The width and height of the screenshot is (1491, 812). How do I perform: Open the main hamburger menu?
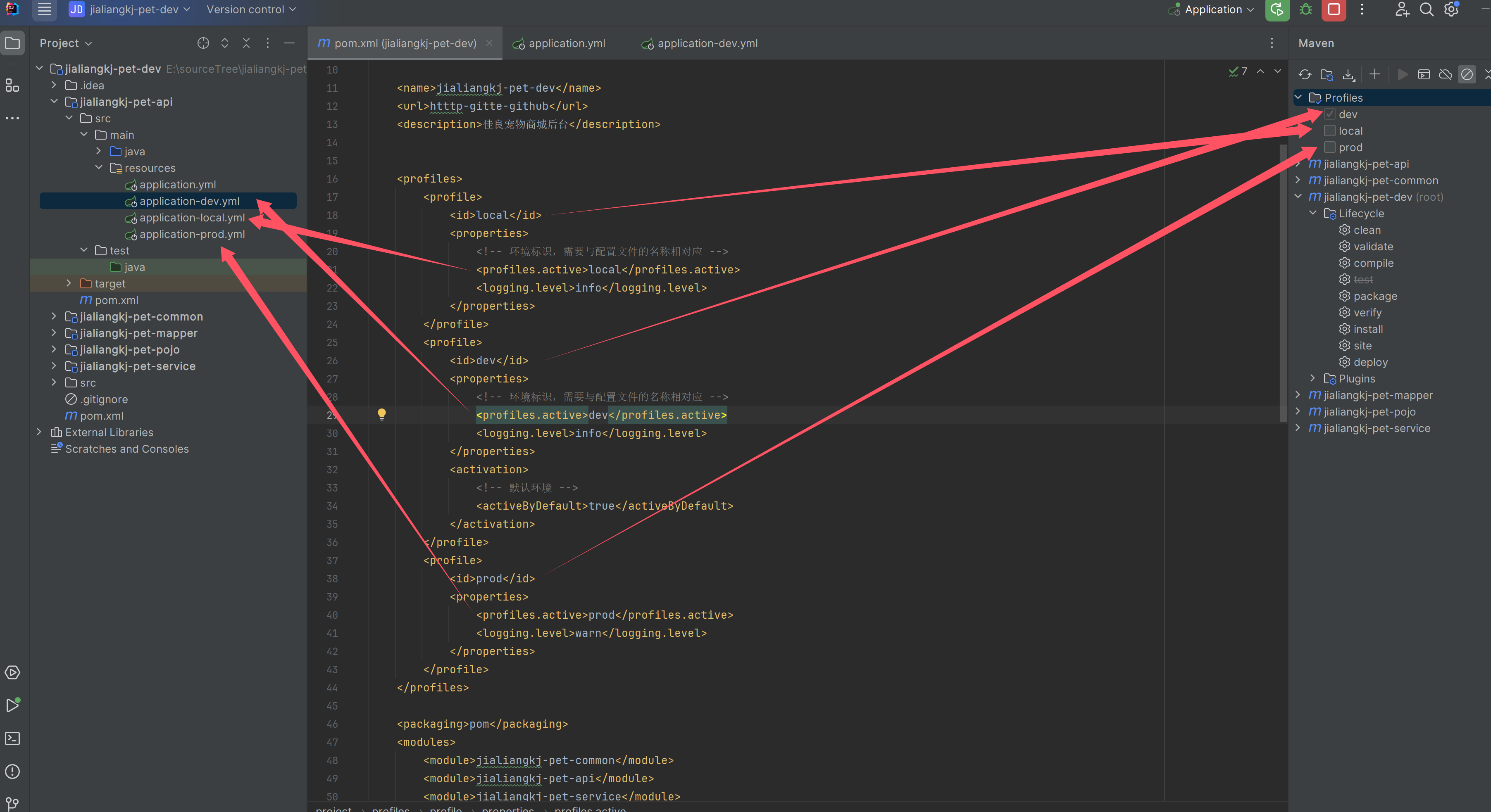coord(45,9)
